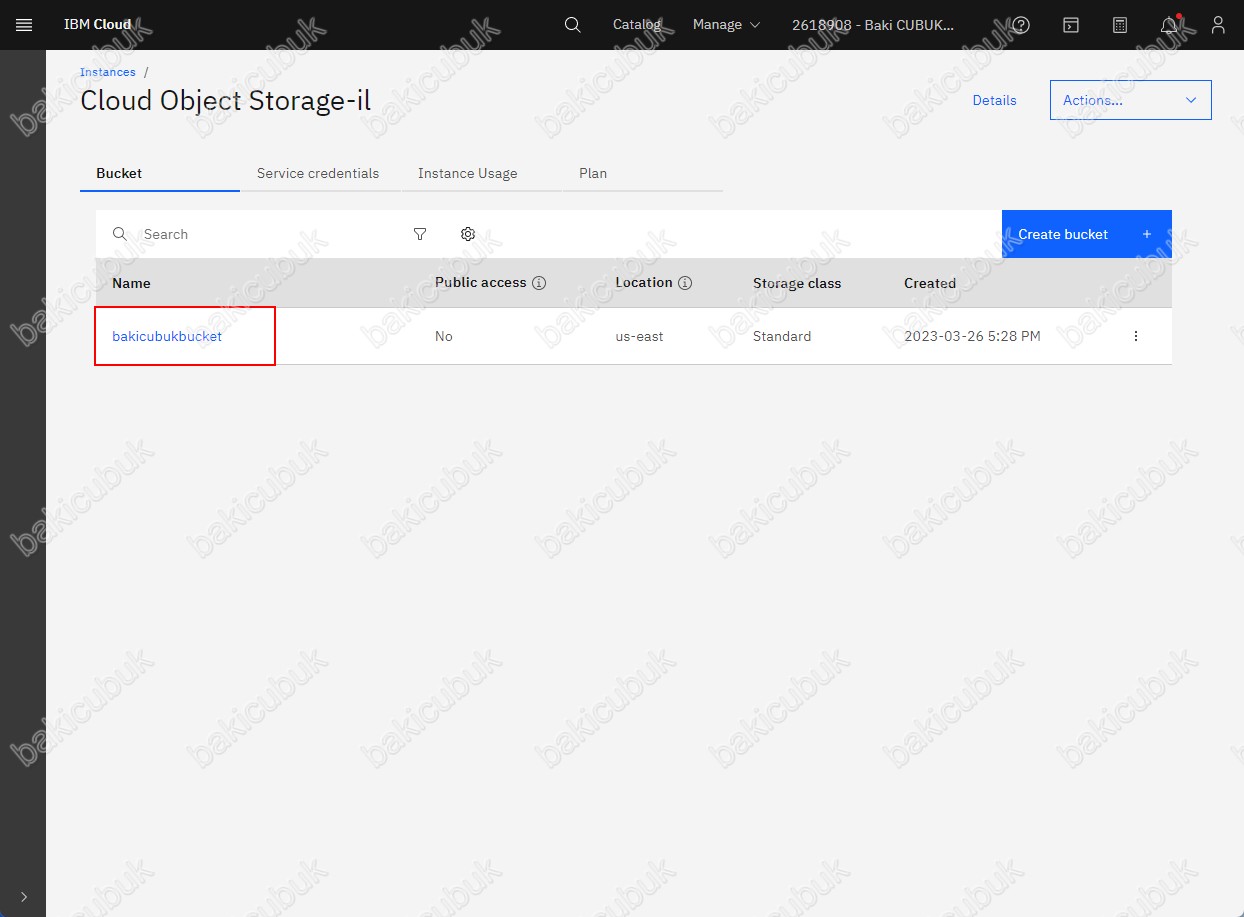The height and width of the screenshot is (917, 1244).
Task: Open the table filter funnel icon
Action: coord(420,234)
